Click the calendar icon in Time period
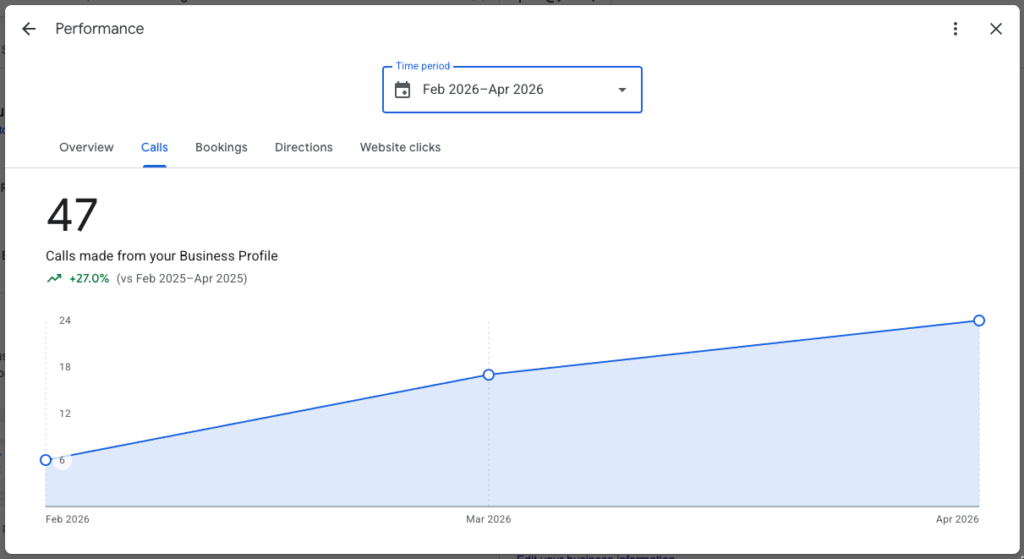Viewport: 1024px width, 559px height. click(402, 89)
